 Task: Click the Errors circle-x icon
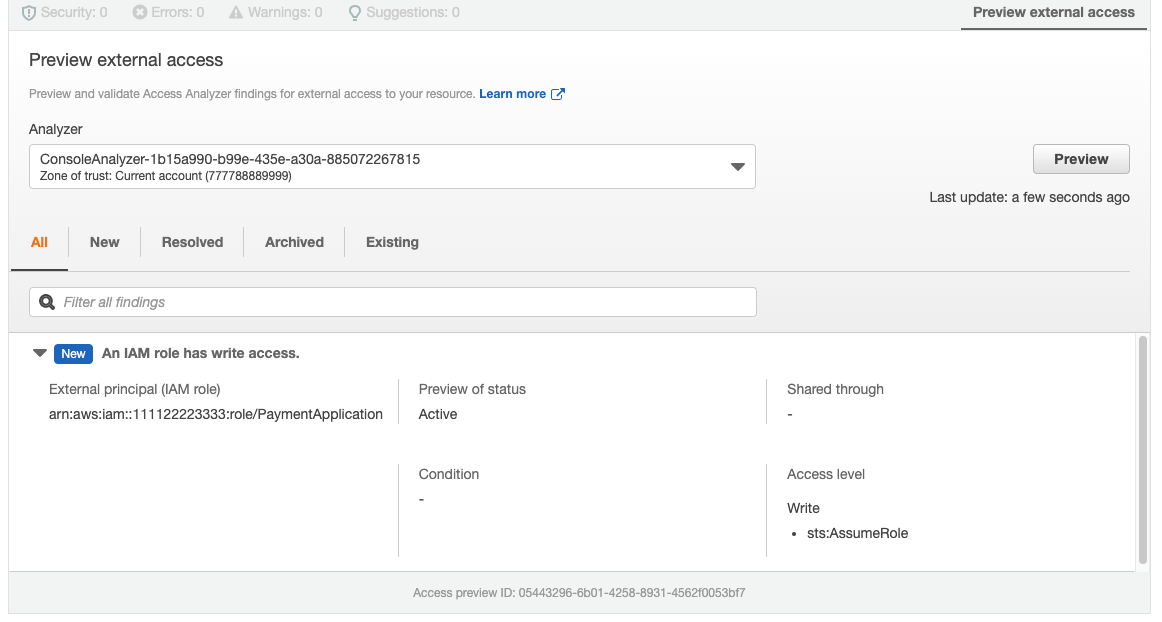pyautogui.click(x=140, y=13)
